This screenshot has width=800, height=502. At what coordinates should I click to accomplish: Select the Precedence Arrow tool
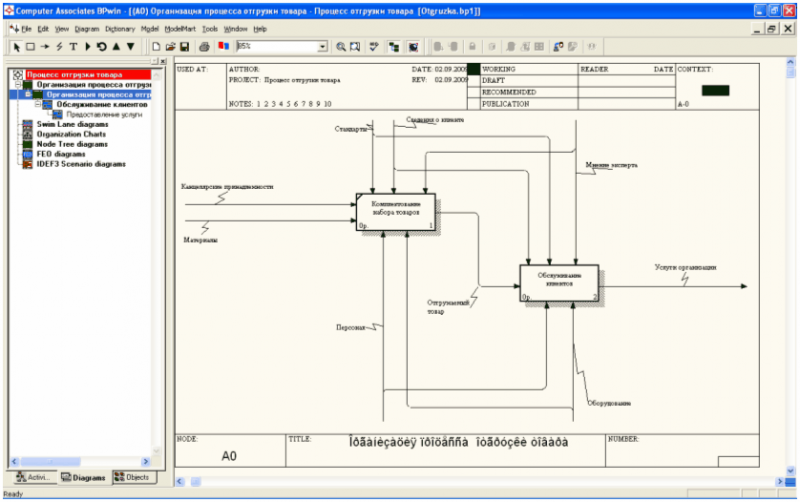coord(45,47)
